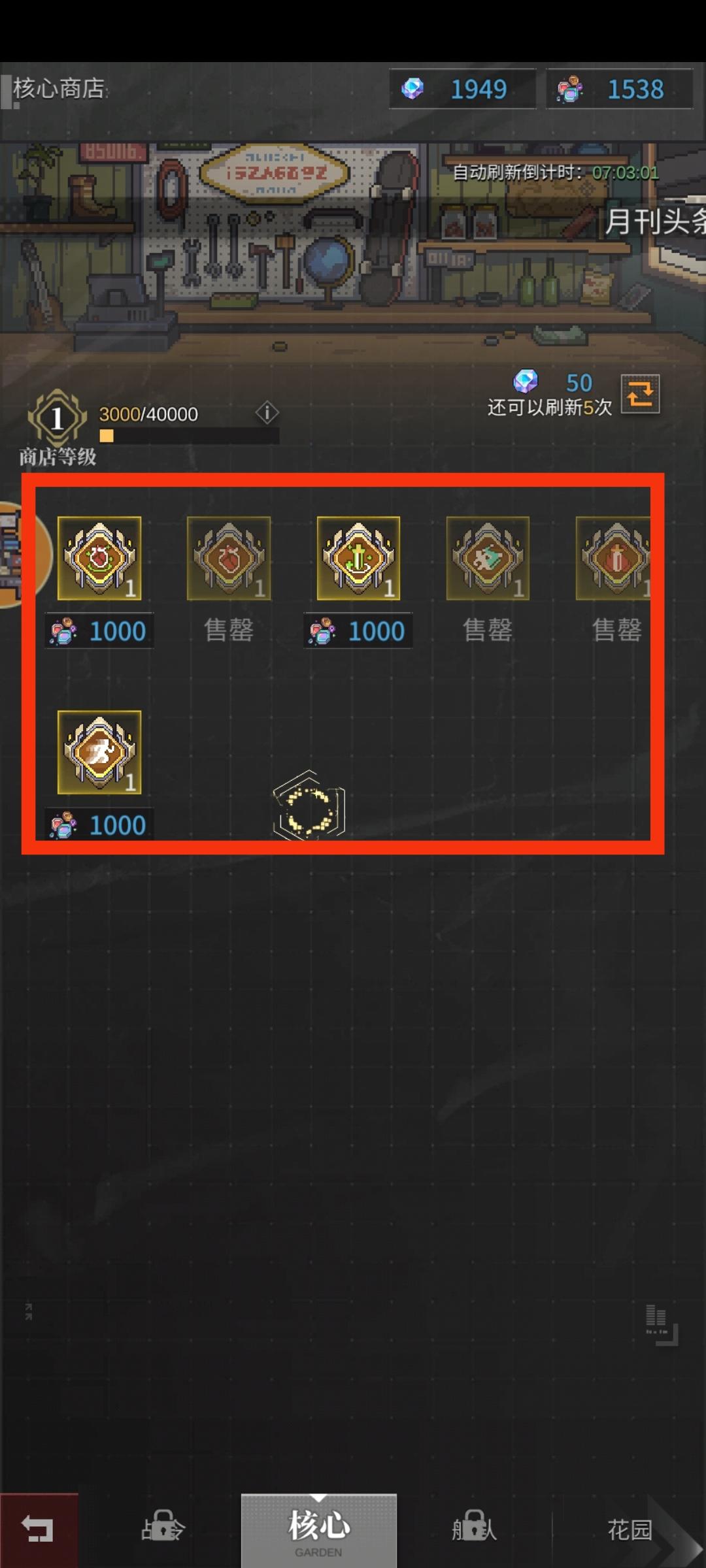The height and width of the screenshot is (1568, 706).
Task: Tap the 1538 shop token counter
Action: tap(619, 88)
